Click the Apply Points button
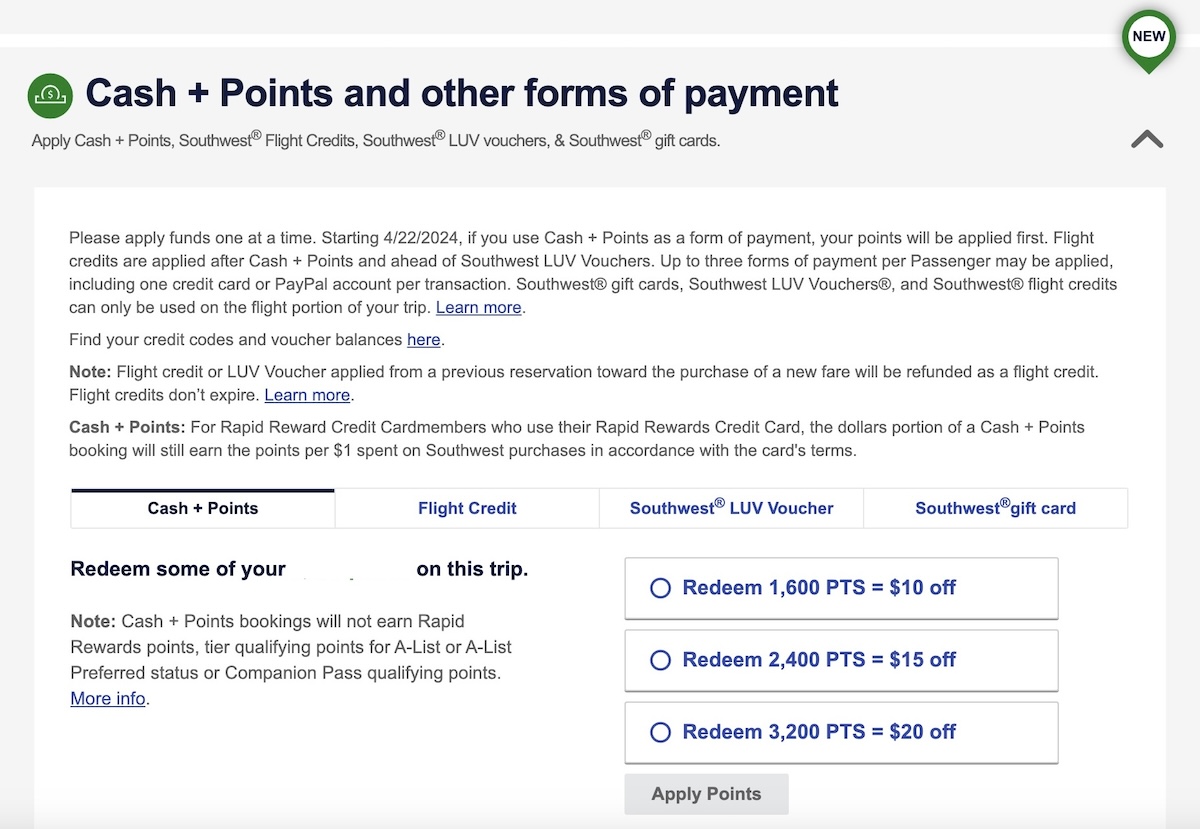Viewport: 1200px width, 829px height. click(x=706, y=794)
